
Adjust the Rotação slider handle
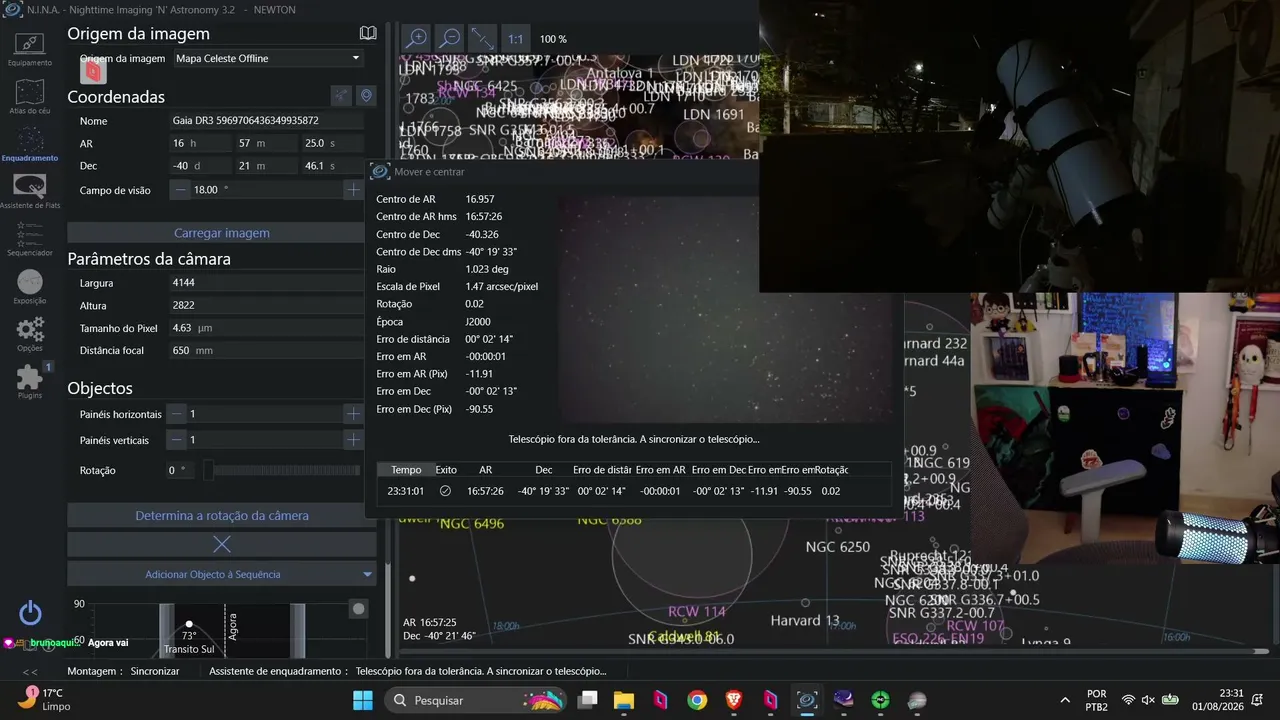[x=208, y=470]
